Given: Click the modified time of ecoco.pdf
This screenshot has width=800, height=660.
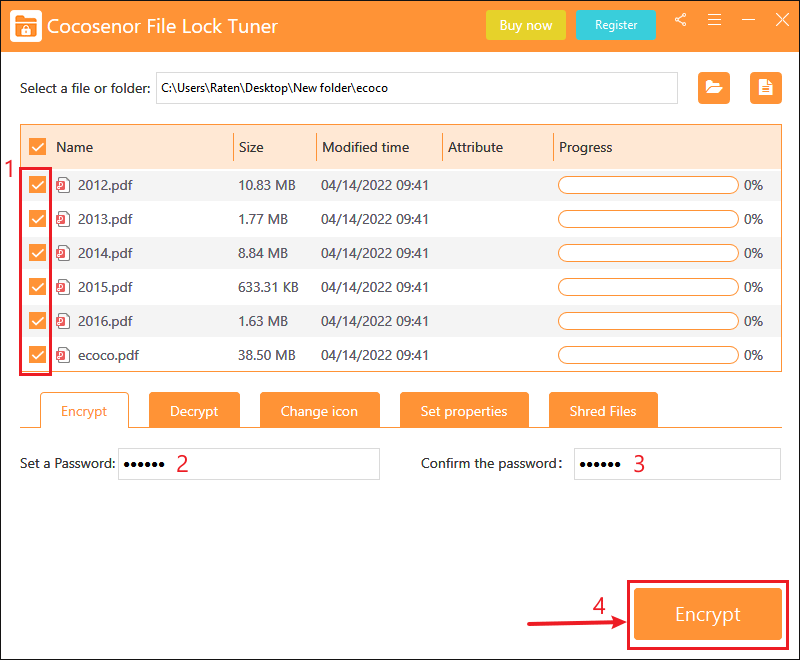Looking at the screenshot, I should (374, 355).
